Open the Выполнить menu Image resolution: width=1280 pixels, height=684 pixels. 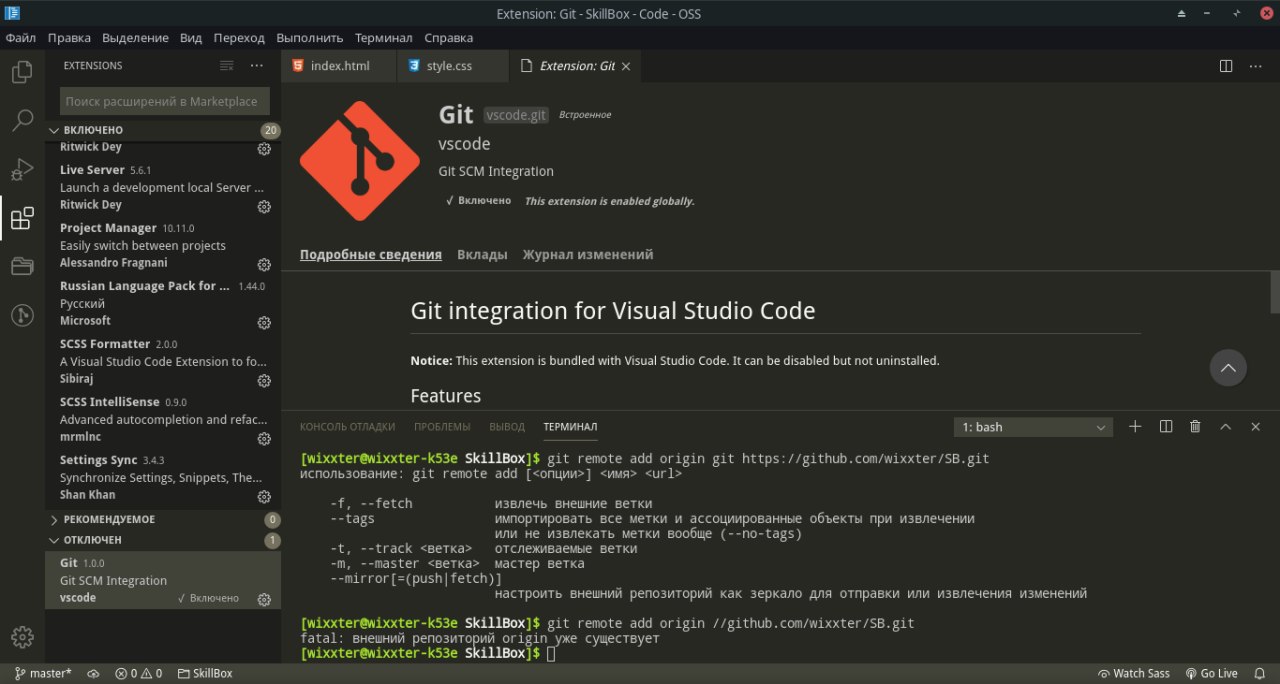coord(310,38)
